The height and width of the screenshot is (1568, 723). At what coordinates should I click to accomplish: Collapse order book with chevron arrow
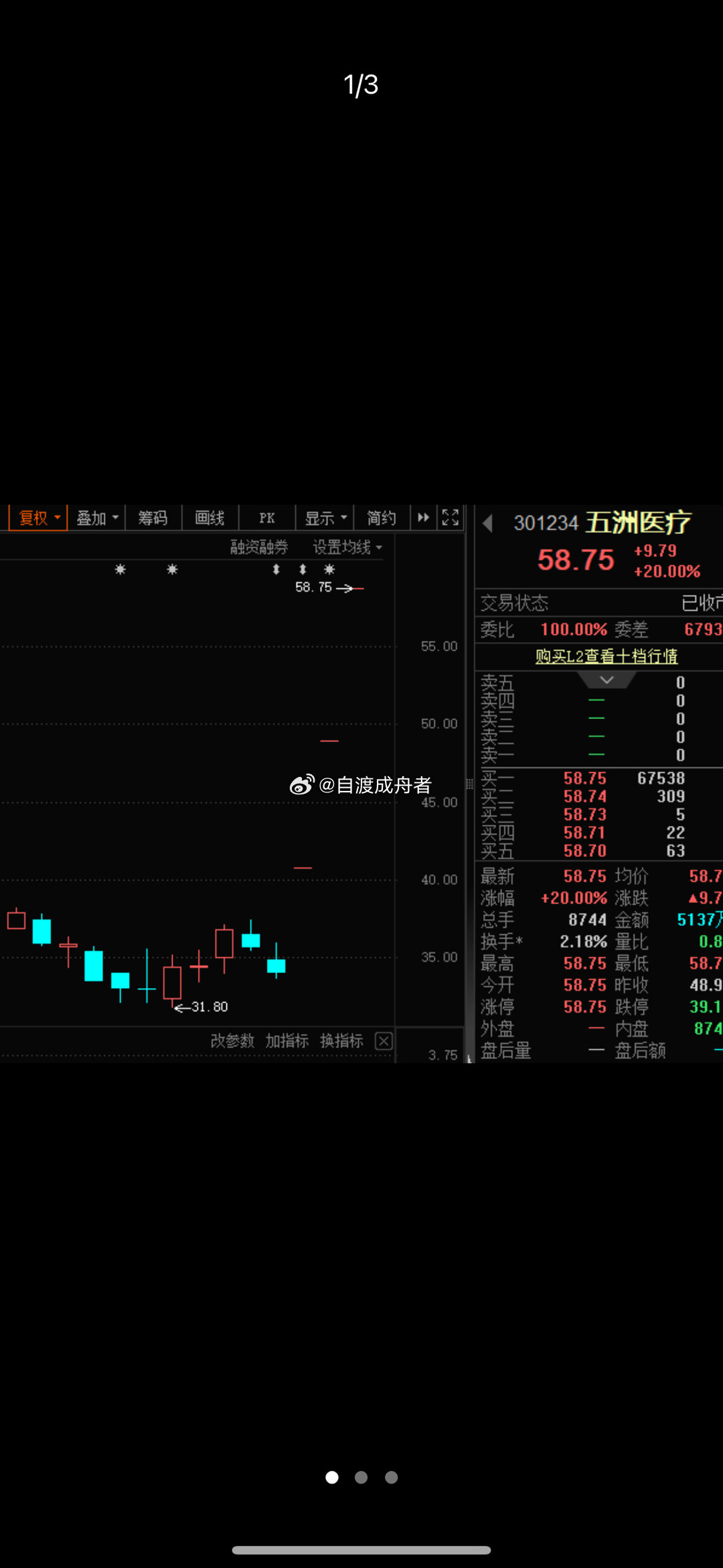pos(607,681)
